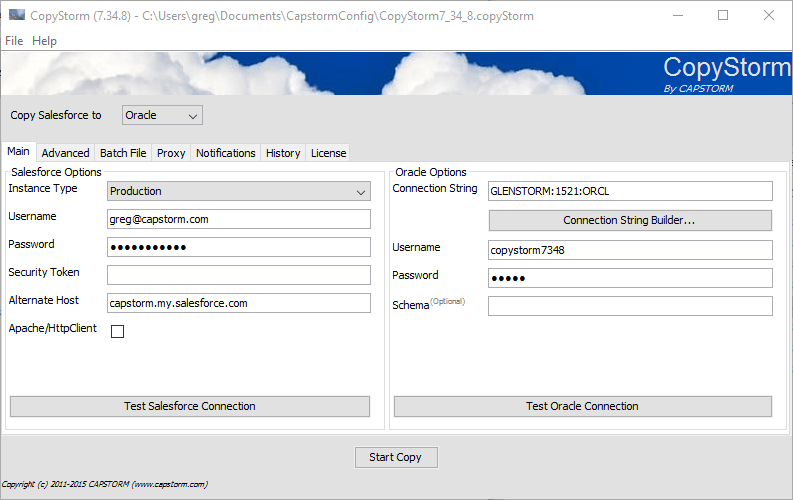Image resolution: width=793 pixels, height=500 pixels.
Task: Close the CopyStorm window
Action: (769, 16)
